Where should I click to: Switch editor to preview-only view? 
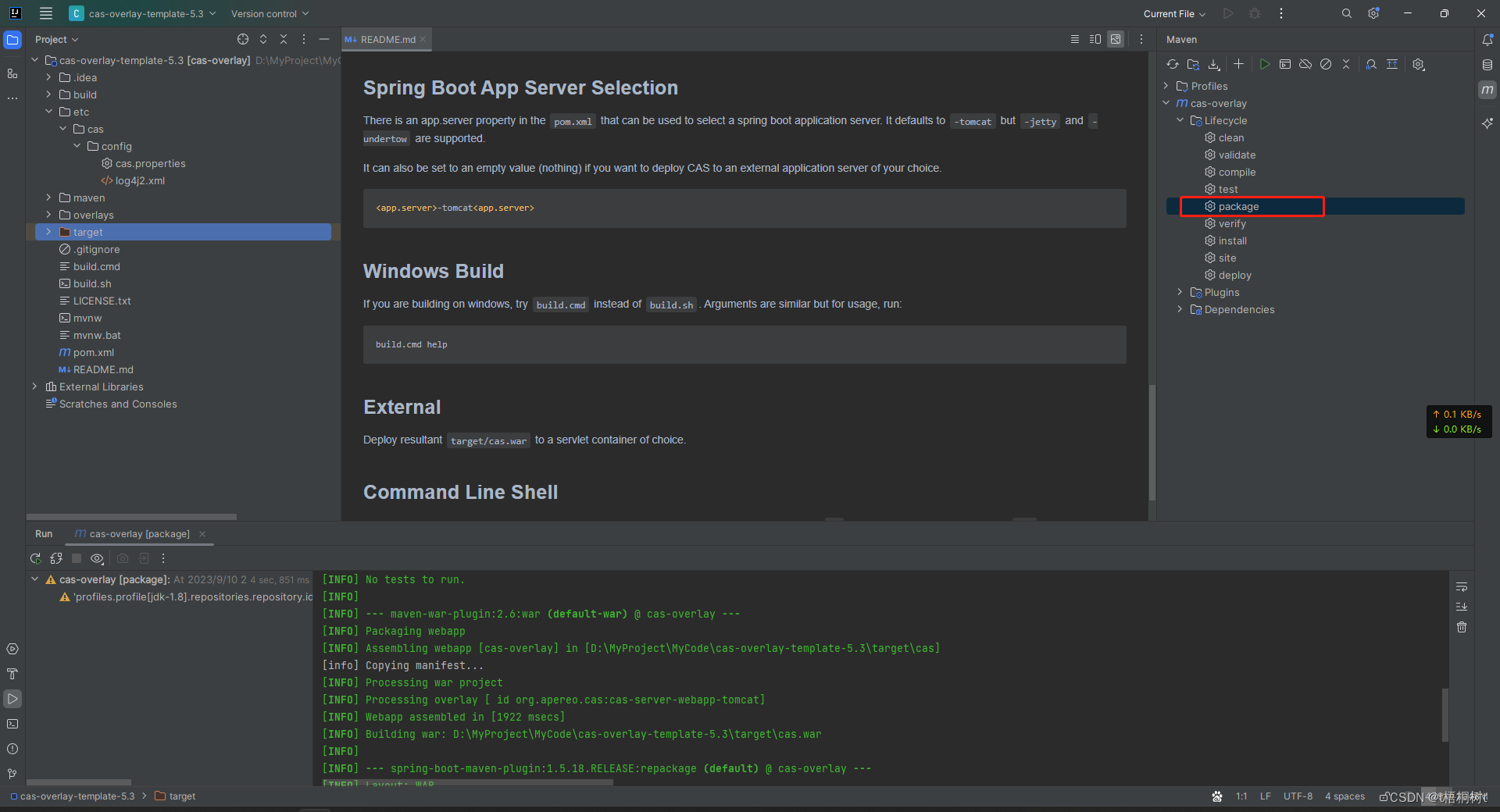point(1116,40)
